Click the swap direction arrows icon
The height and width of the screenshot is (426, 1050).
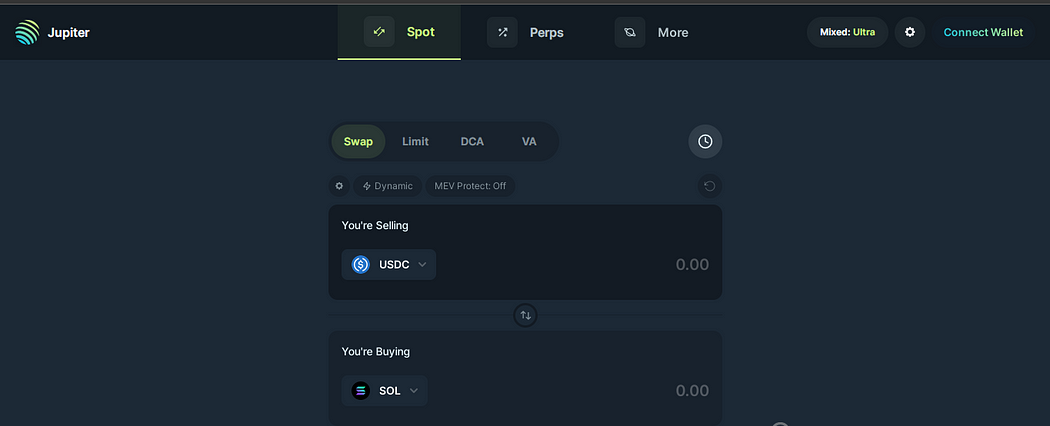click(x=526, y=315)
